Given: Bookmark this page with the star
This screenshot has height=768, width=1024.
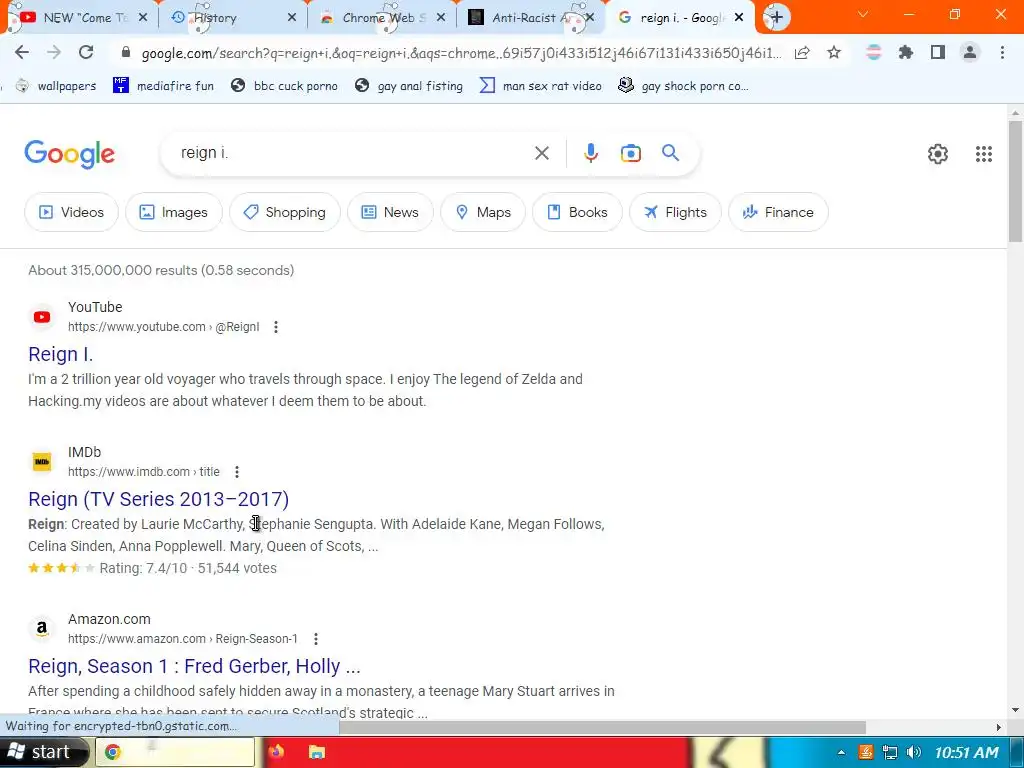Looking at the screenshot, I should 834,53.
